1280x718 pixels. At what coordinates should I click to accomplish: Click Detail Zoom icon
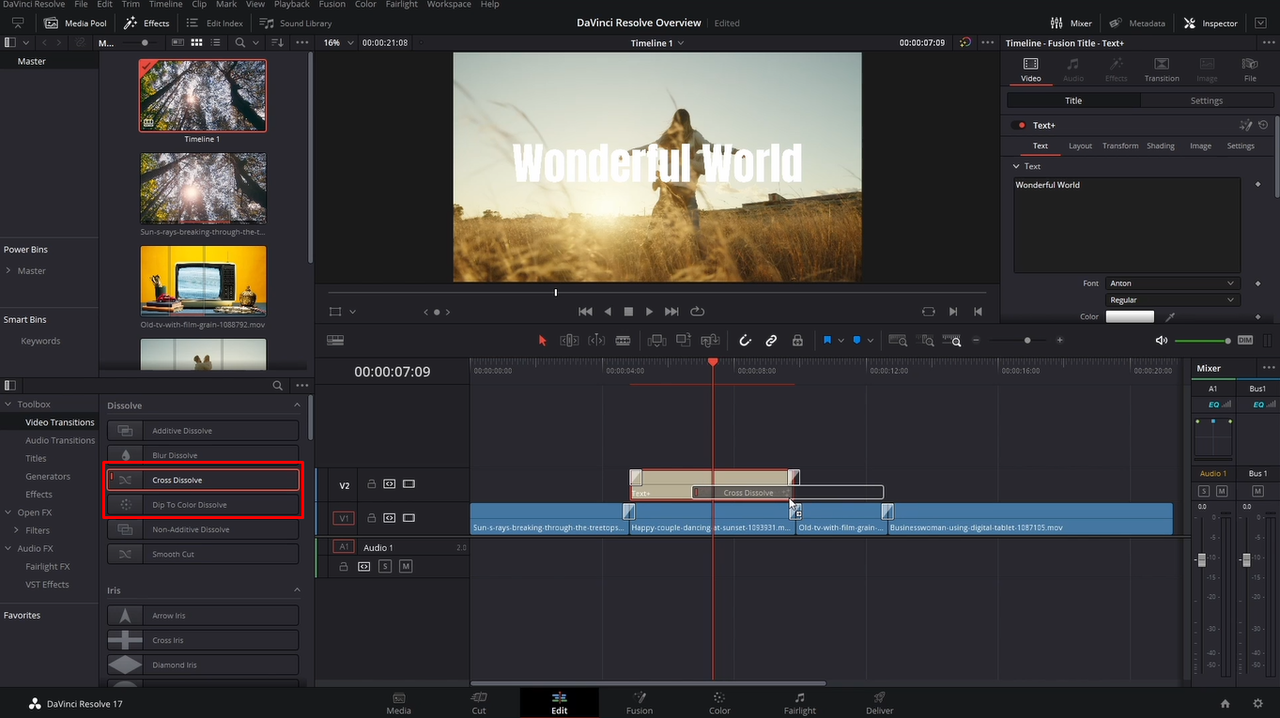pyautogui.click(x=926, y=340)
